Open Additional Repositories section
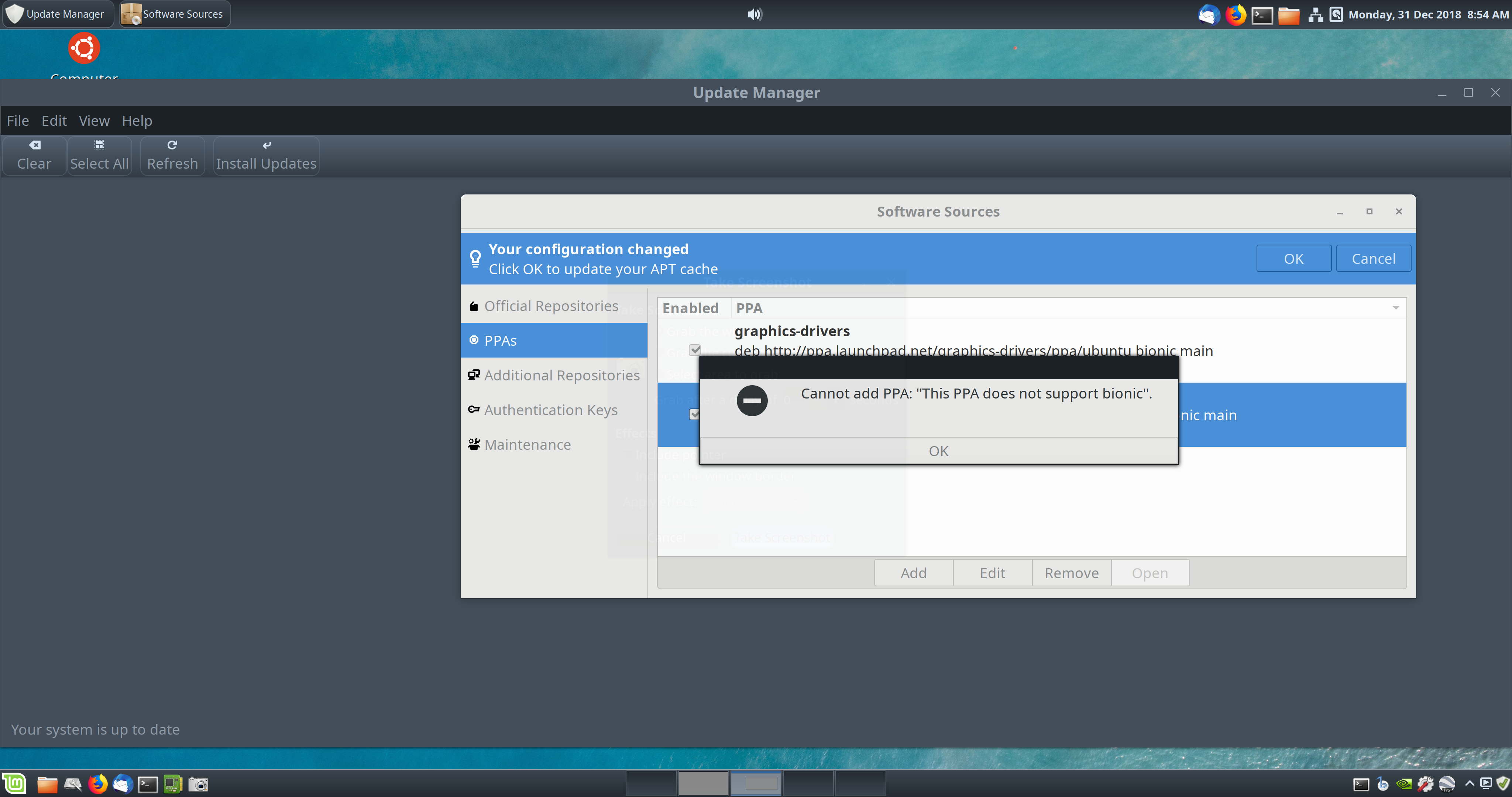The height and width of the screenshot is (797, 1512). (x=553, y=375)
